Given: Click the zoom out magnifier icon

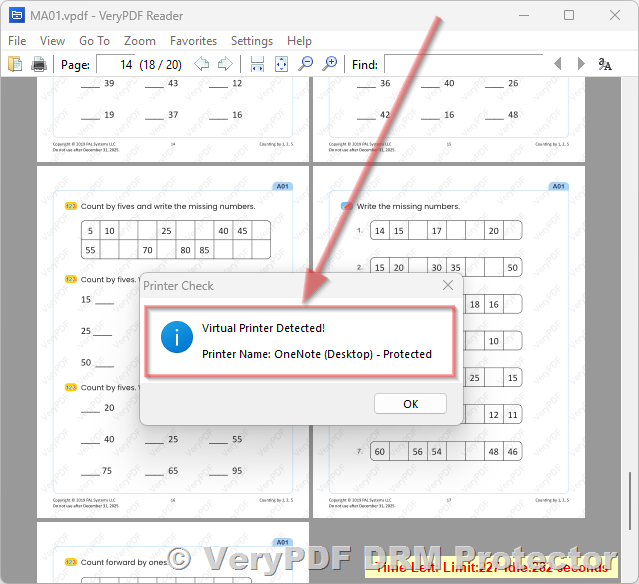Looking at the screenshot, I should [x=305, y=64].
